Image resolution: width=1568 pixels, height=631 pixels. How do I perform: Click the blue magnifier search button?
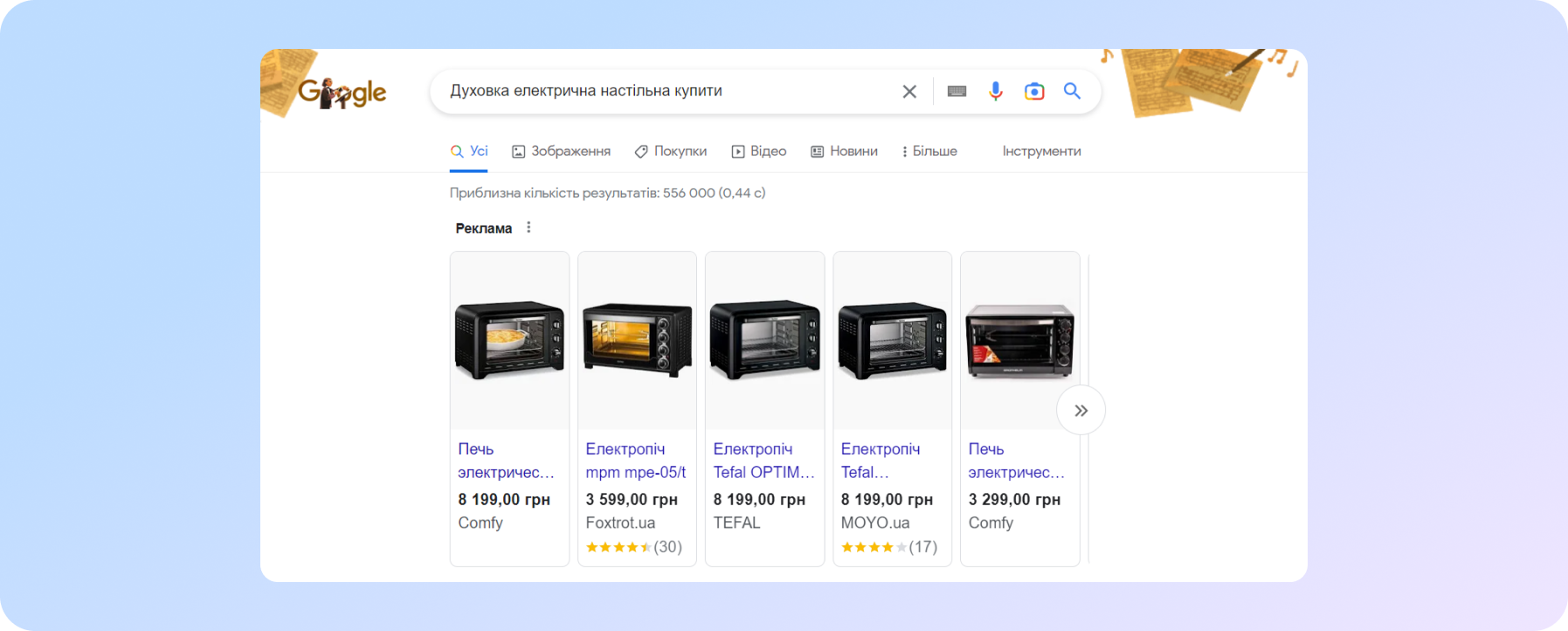coord(1072,91)
